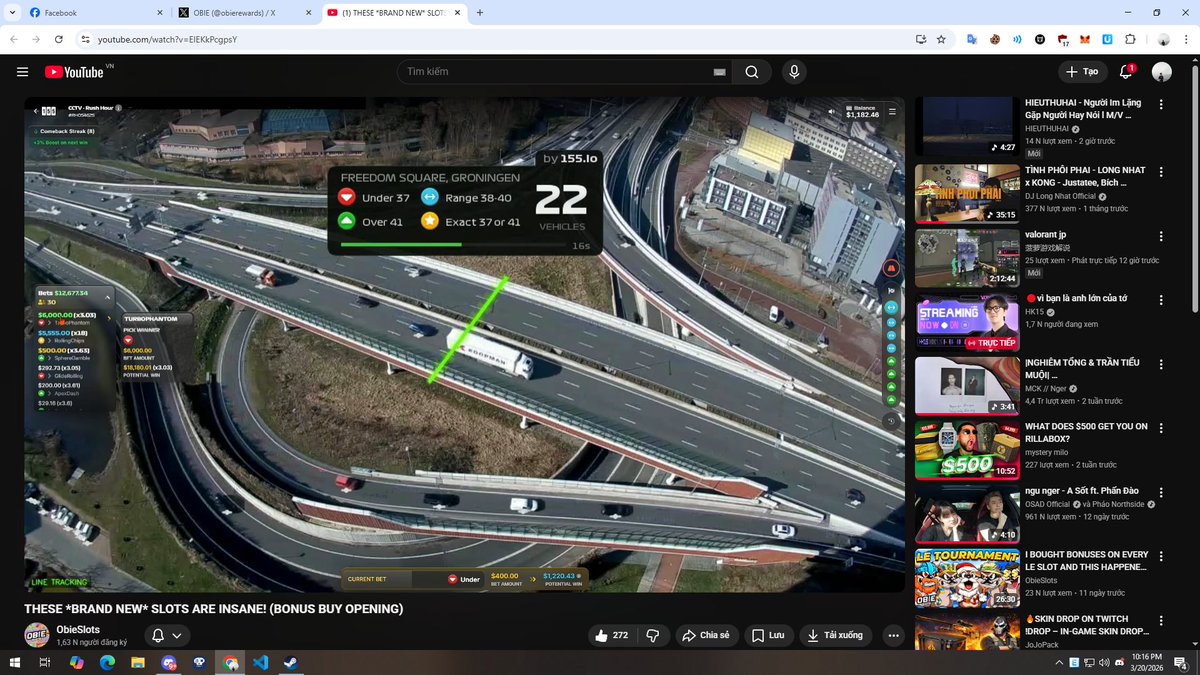Open Visual Studio Code from taskbar
The width and height of the screenshot is (1200, 675).
coord(261,663)
